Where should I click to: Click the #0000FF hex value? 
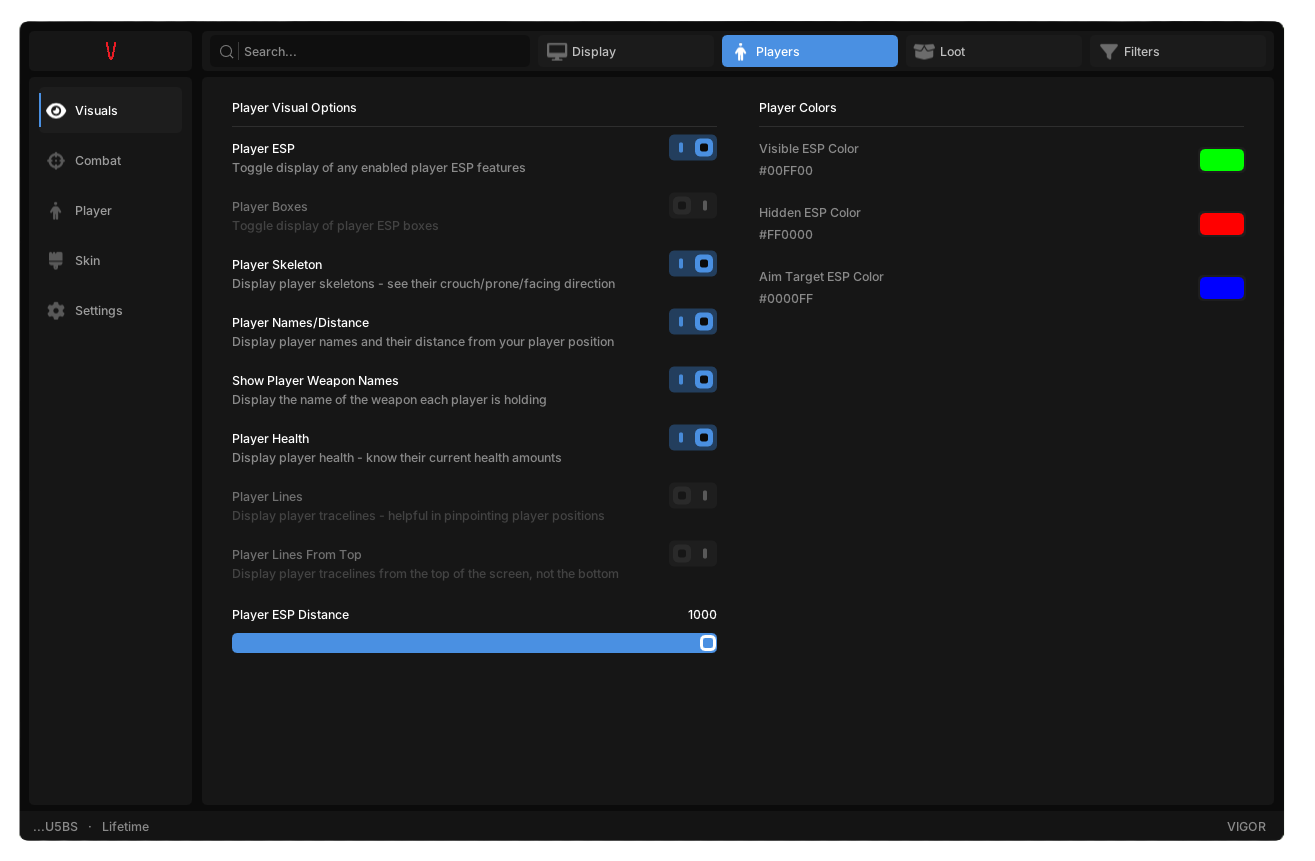pos(786,299)
